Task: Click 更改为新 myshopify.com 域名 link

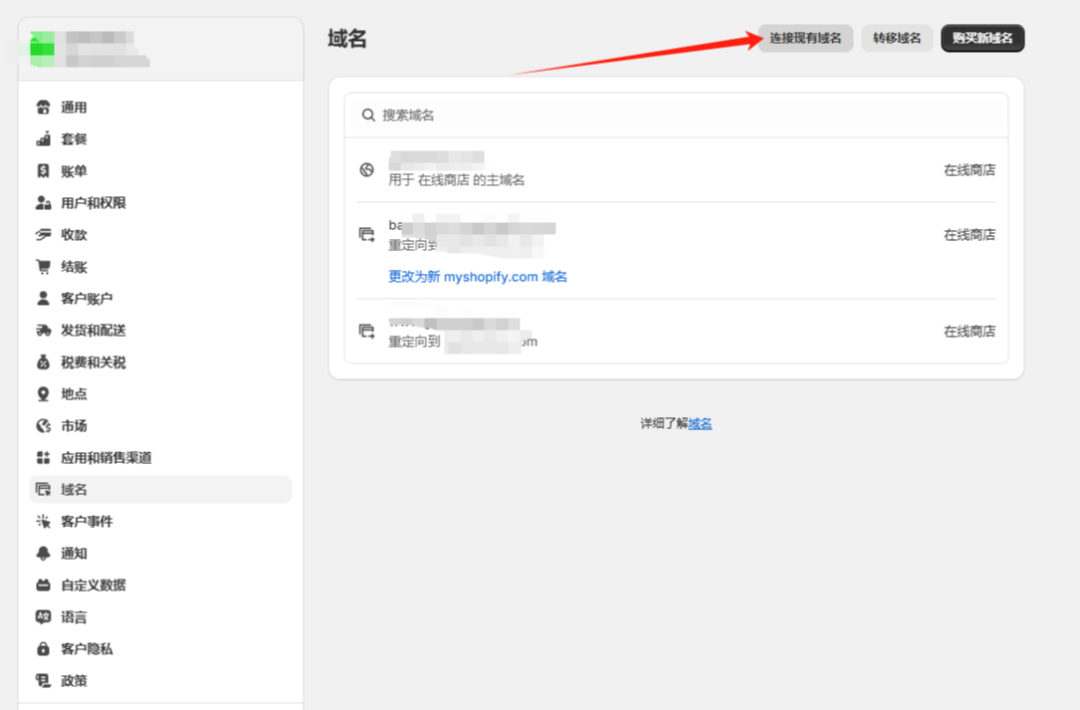Action: point(476,276)
